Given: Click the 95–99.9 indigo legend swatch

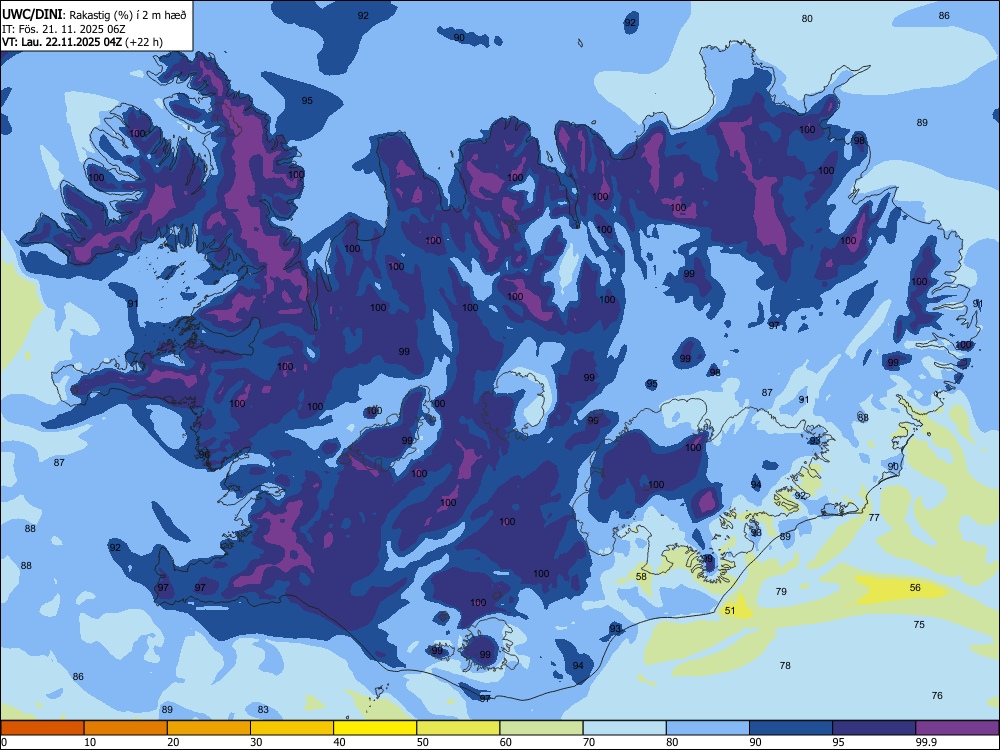Looking at the screenshot, I should coord(874,728).
